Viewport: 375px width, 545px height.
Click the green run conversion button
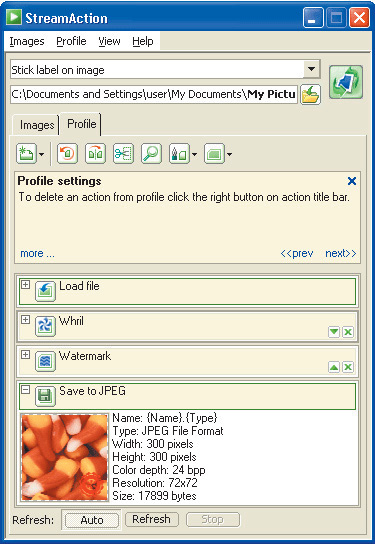pos(346,82)
